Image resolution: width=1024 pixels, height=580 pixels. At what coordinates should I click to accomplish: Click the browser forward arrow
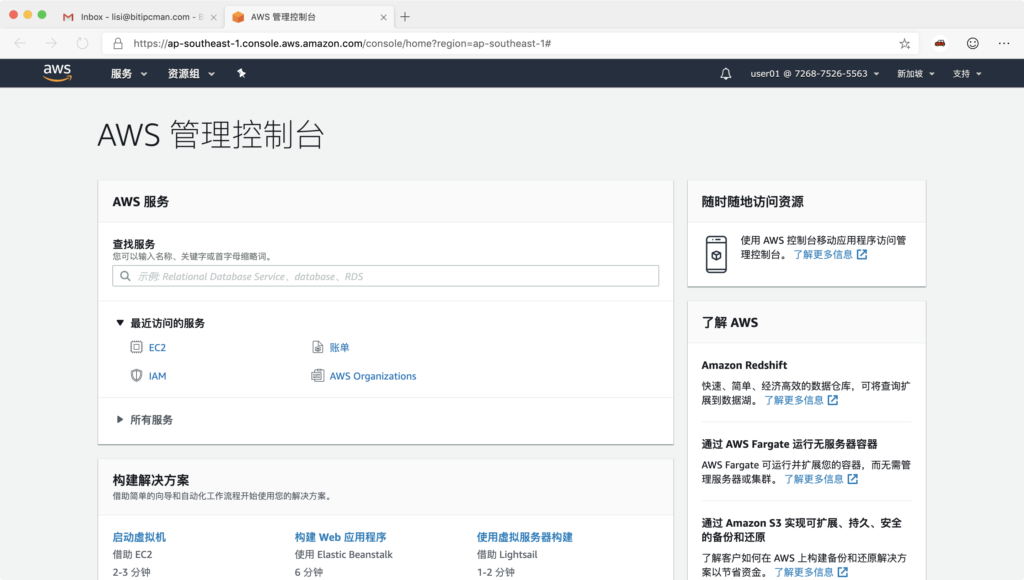coord(51,43)
